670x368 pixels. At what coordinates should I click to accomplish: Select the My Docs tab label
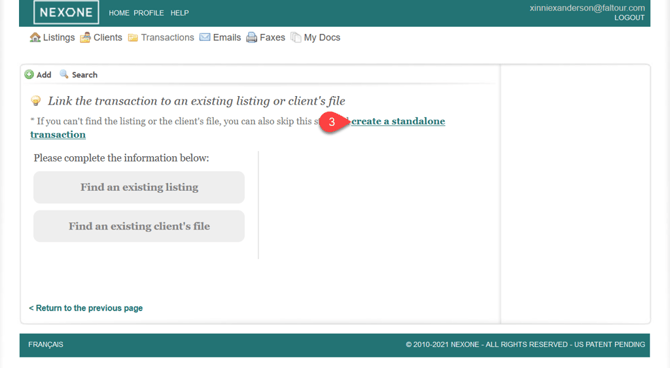pos(322,38)
